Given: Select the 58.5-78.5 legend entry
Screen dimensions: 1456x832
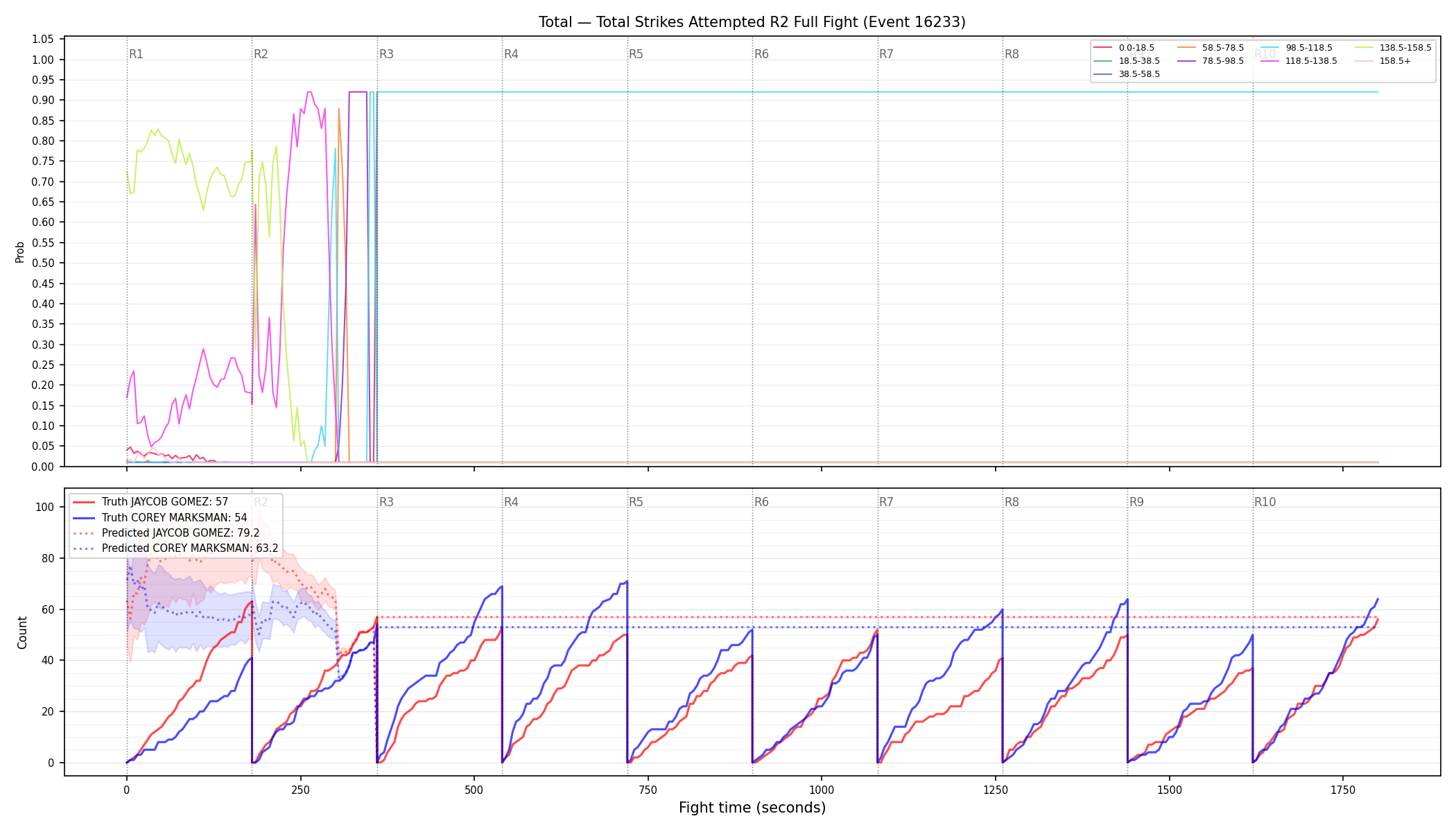Looking at the screenshot, I should click(1211, 48).
